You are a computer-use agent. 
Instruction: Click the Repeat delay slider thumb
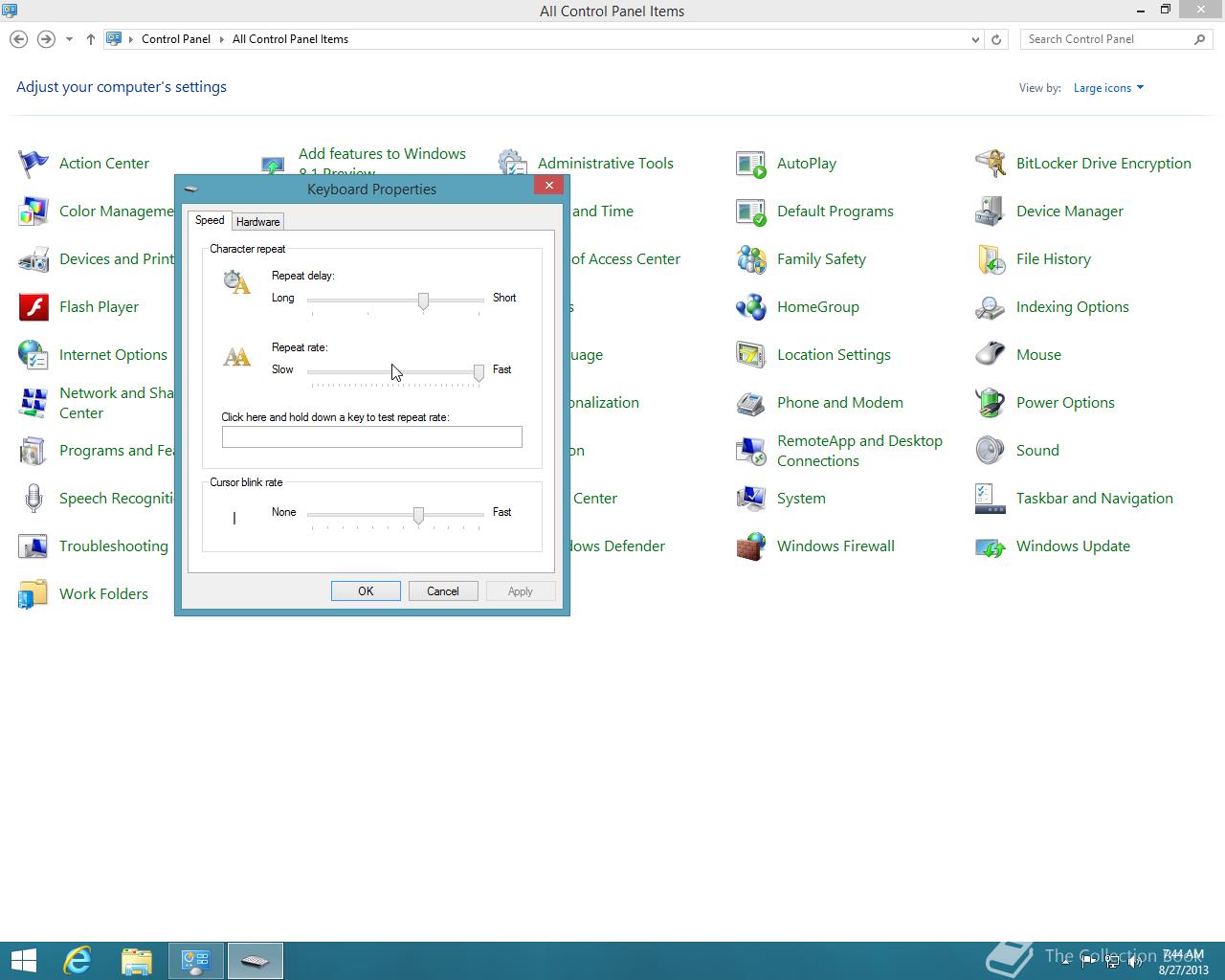point(423,301)
